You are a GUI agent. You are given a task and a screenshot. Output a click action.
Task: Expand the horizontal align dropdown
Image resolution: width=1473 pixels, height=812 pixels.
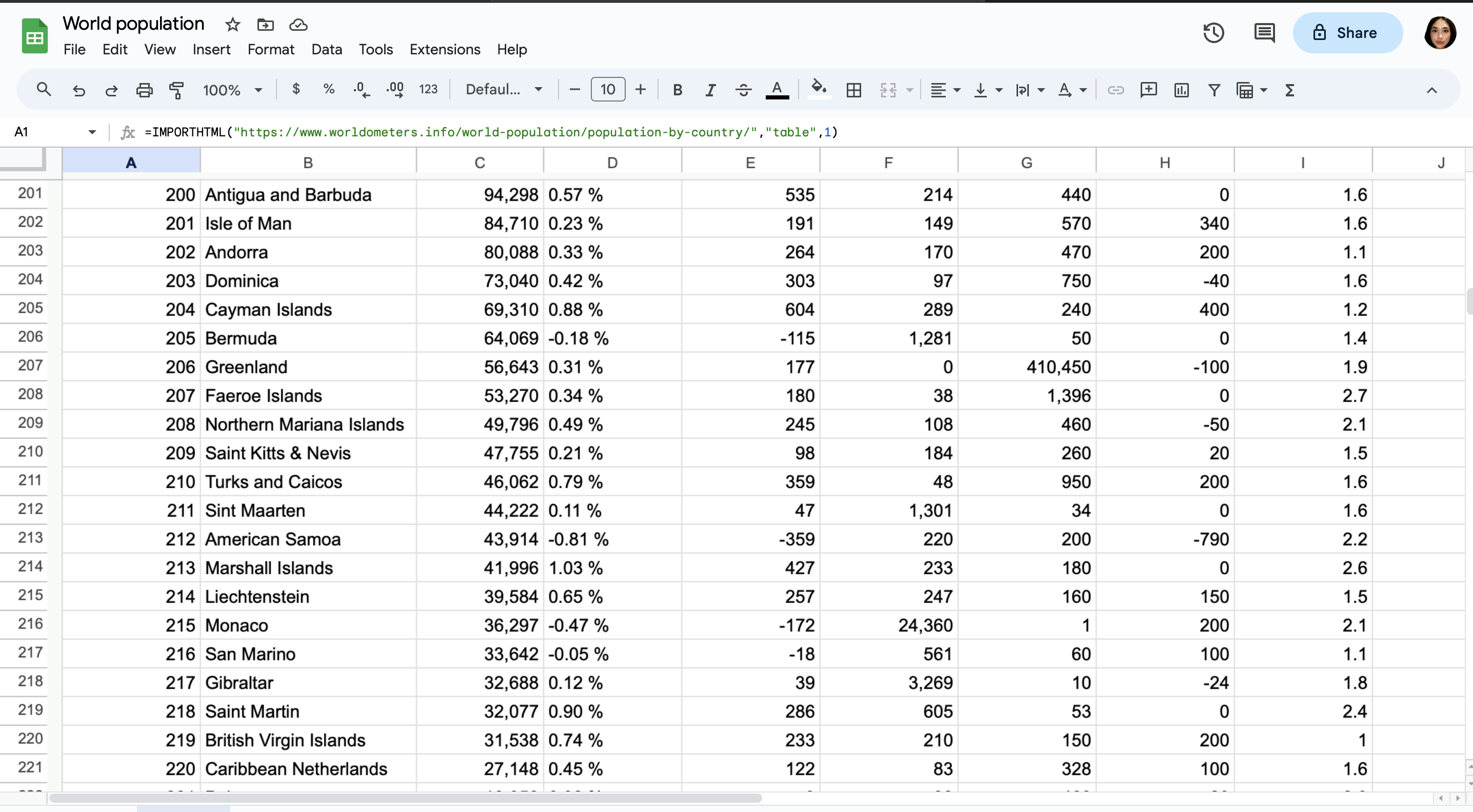click(944, 90)
